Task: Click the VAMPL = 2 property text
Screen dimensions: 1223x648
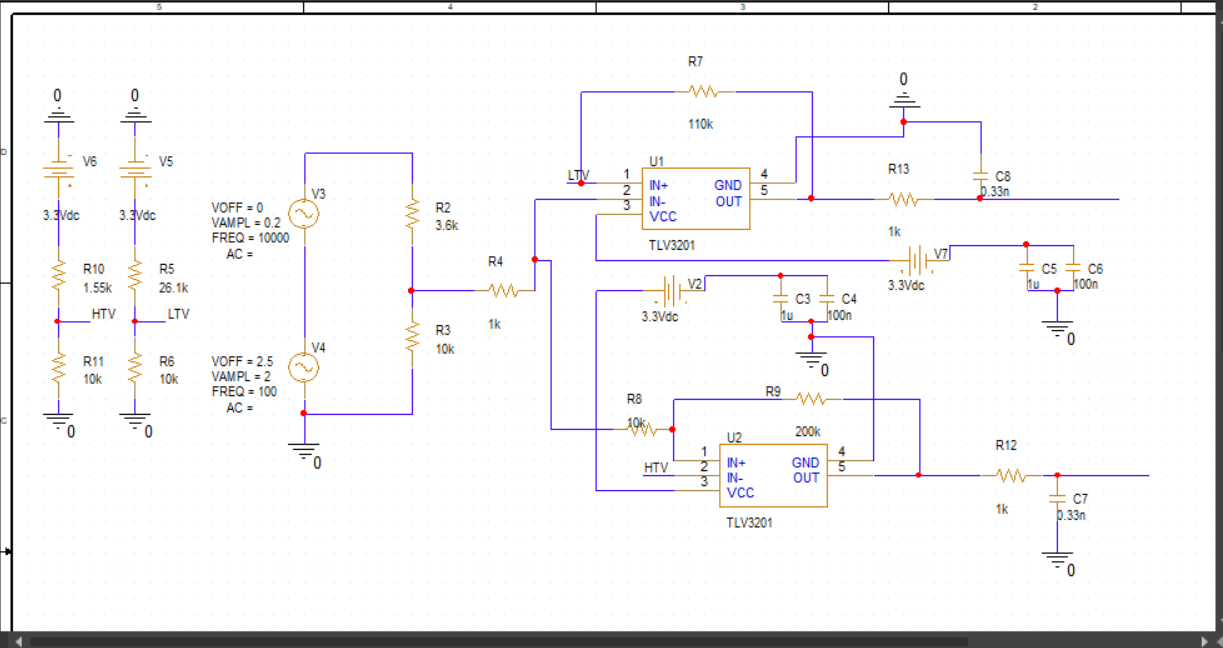Action: tap(244, 376)
